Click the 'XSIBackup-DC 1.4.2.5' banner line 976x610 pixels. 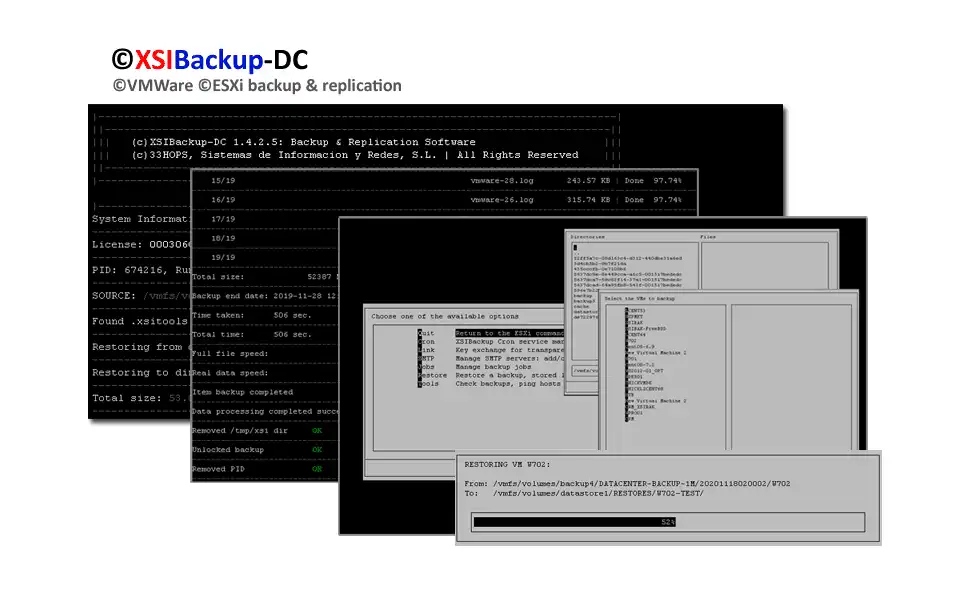303,142
